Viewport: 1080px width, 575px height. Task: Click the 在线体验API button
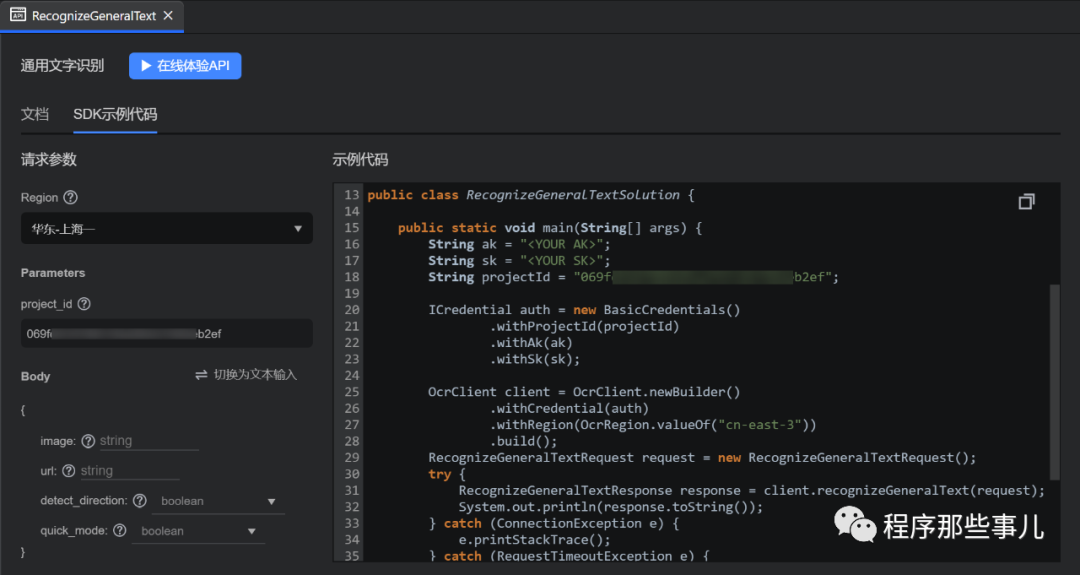(185, 65)
